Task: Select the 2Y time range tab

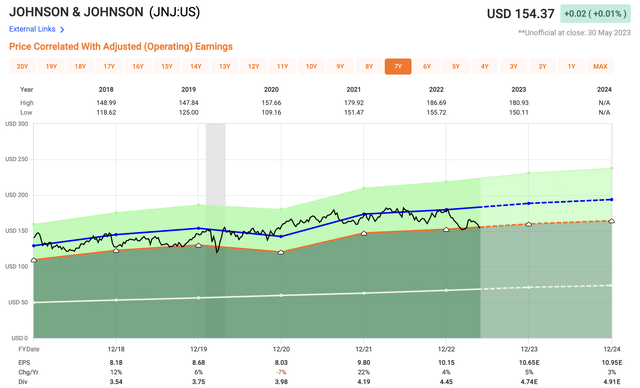Action: tap(542, 67)
